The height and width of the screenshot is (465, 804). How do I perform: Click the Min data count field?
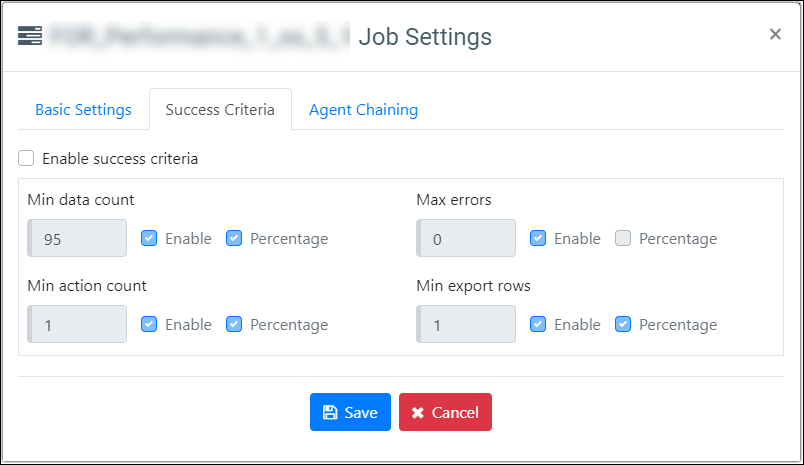[77, 238]
